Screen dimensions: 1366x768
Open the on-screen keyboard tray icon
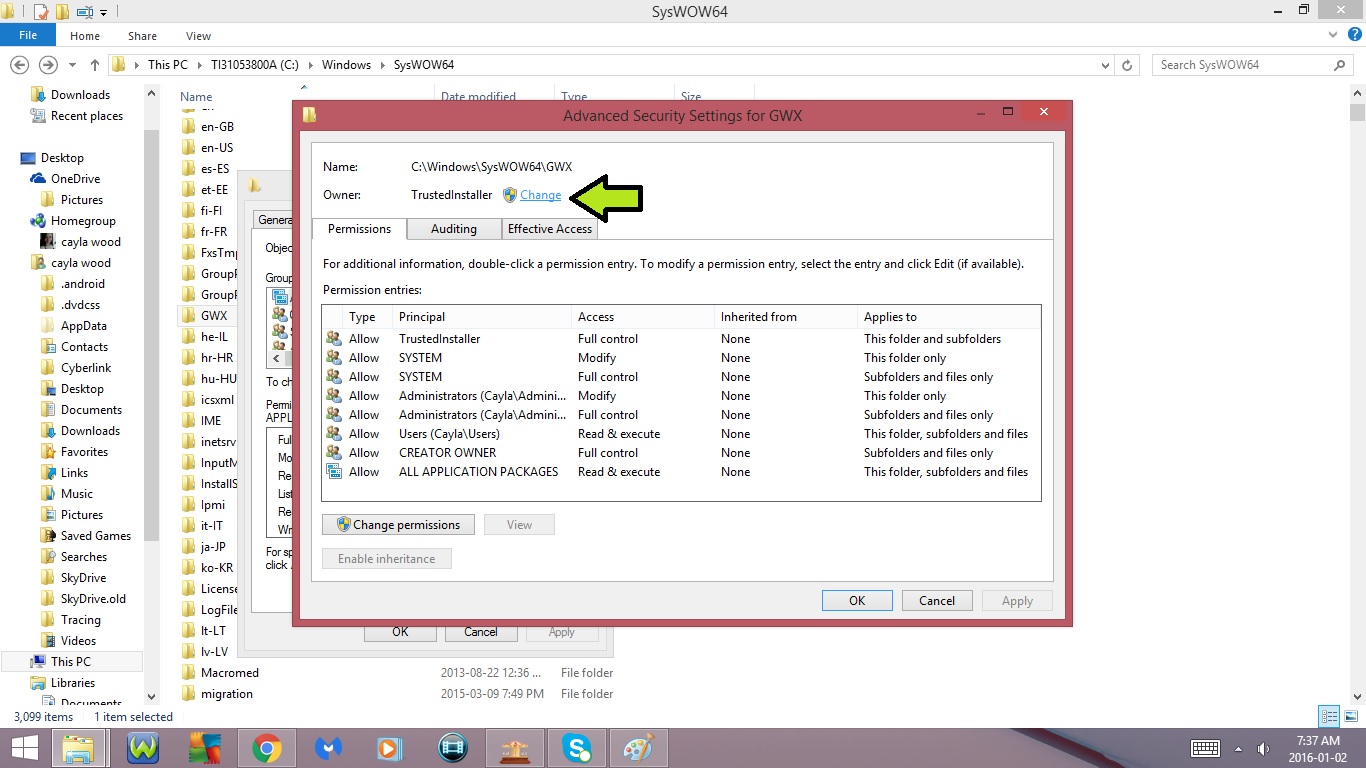click(1205, 749)
